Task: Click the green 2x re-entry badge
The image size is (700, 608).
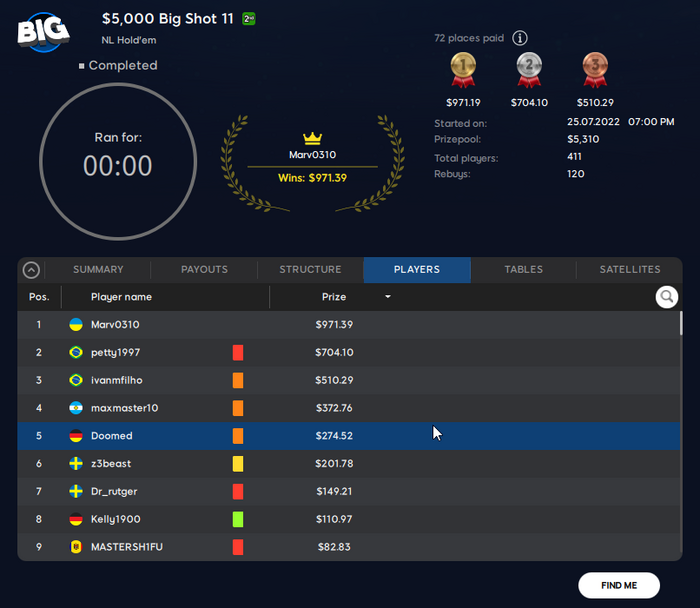Action: coord(249,19)
